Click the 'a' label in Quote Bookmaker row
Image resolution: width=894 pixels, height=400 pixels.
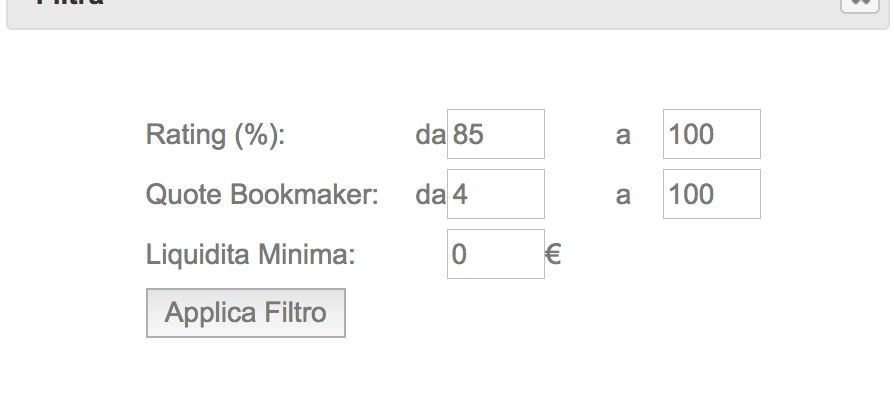[x=623, y=197]
